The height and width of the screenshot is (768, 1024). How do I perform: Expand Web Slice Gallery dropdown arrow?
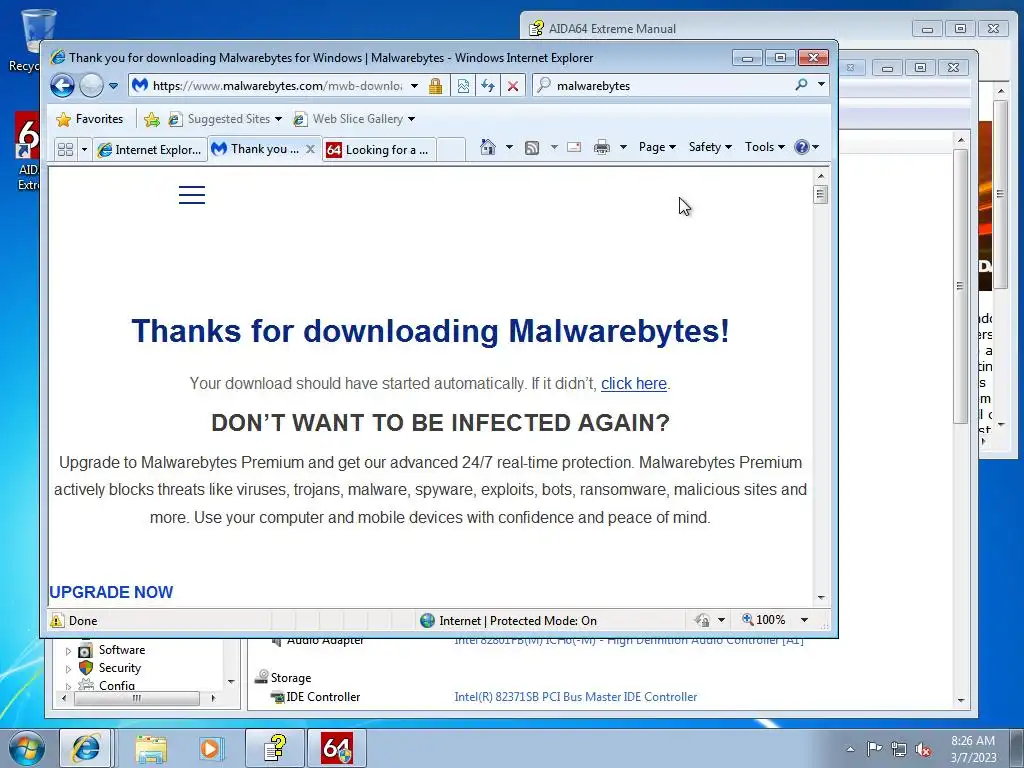[411, 119]
